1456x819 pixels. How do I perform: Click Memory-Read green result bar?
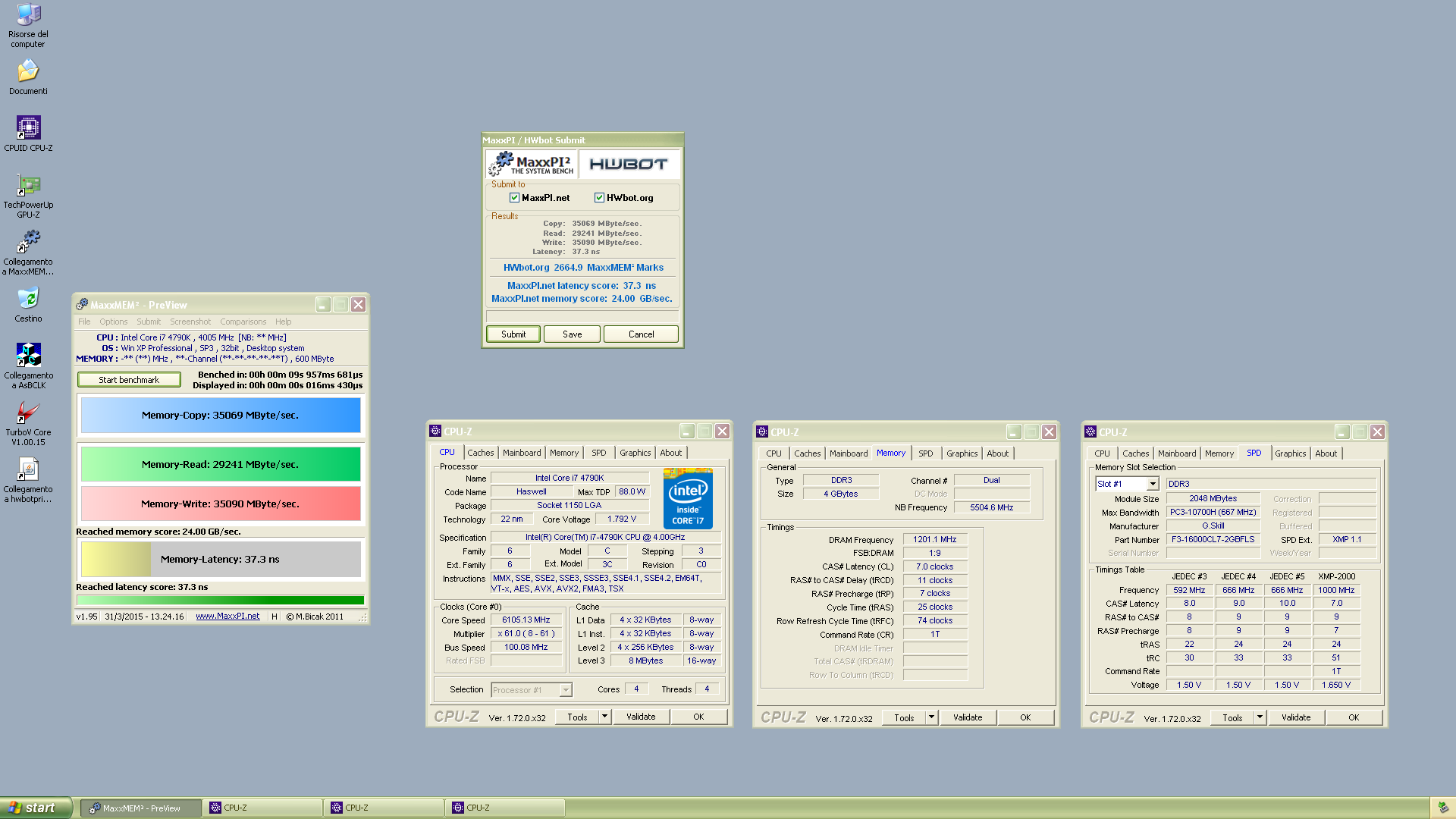221,464
